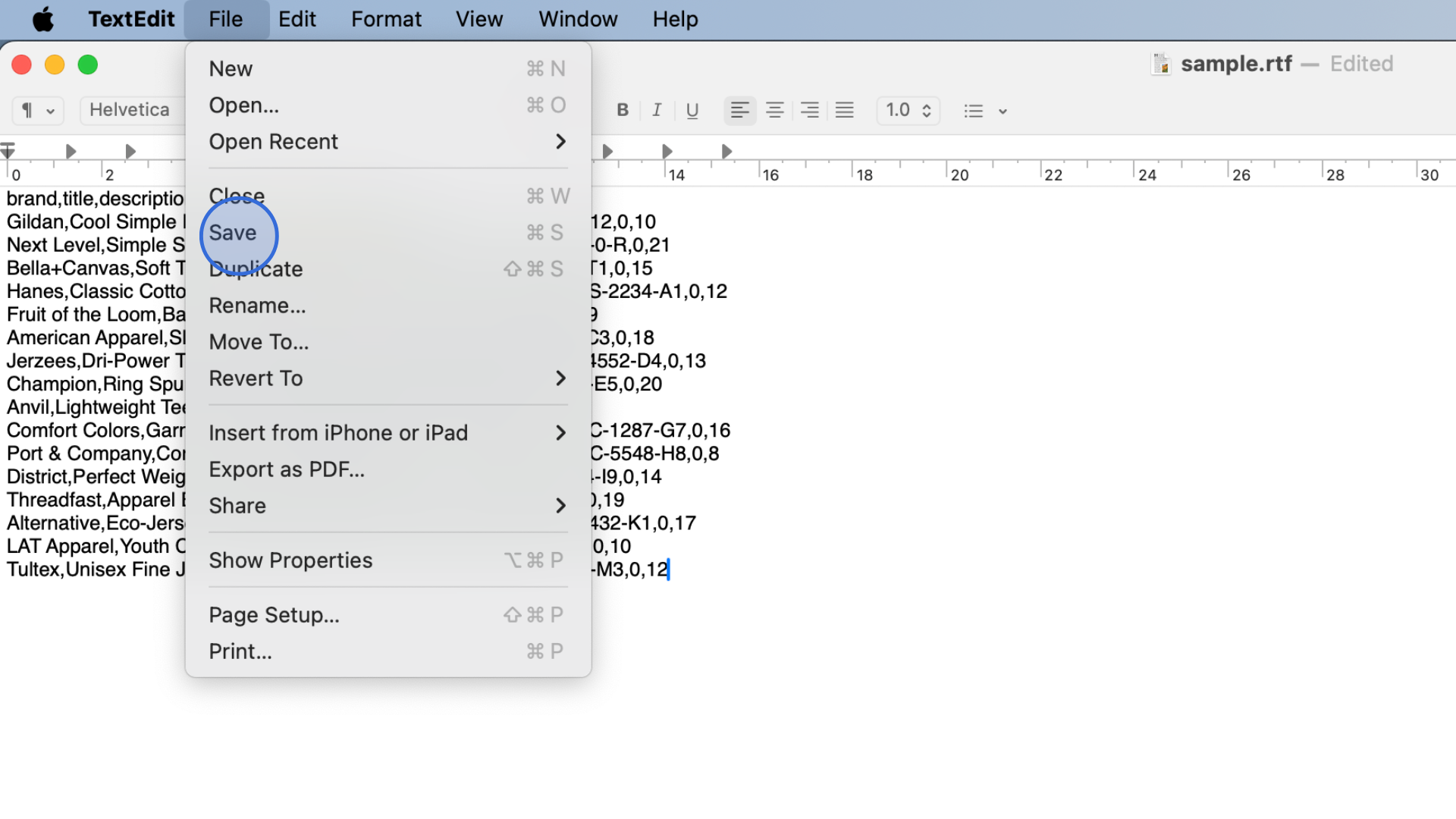Image resolution: width=1456 pixels, height=819 pixels.
Task: Expand the Revert To submenu
Action: pos(388,378)
